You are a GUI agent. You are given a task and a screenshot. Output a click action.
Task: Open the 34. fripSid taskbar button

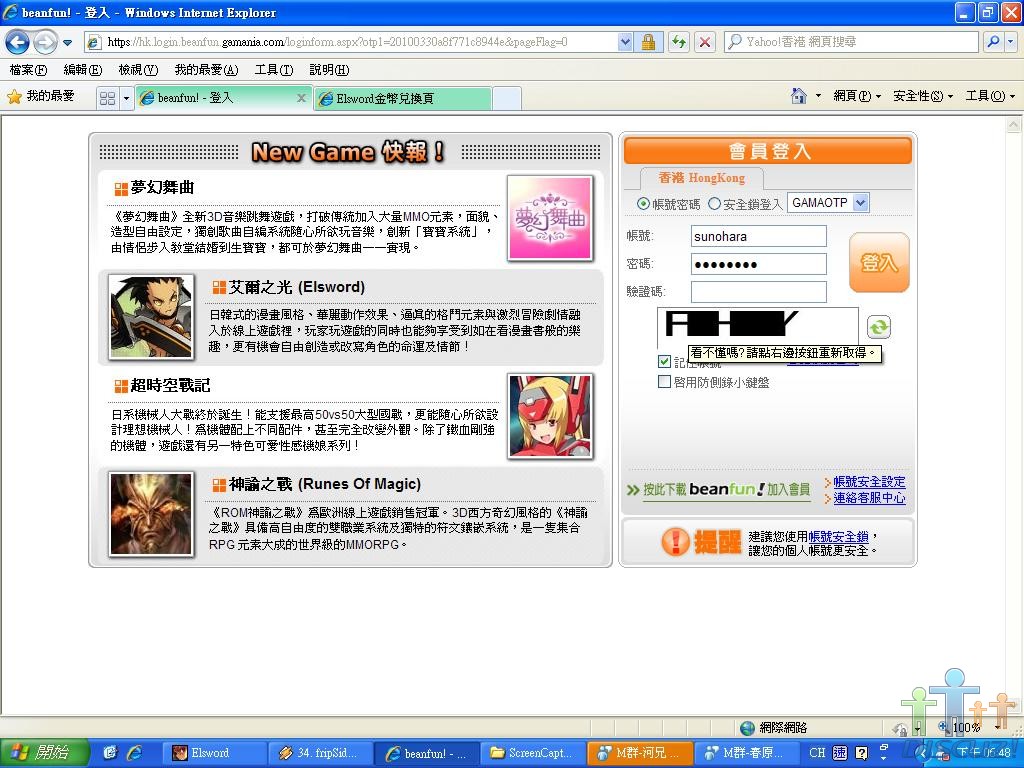click(321, 753)
